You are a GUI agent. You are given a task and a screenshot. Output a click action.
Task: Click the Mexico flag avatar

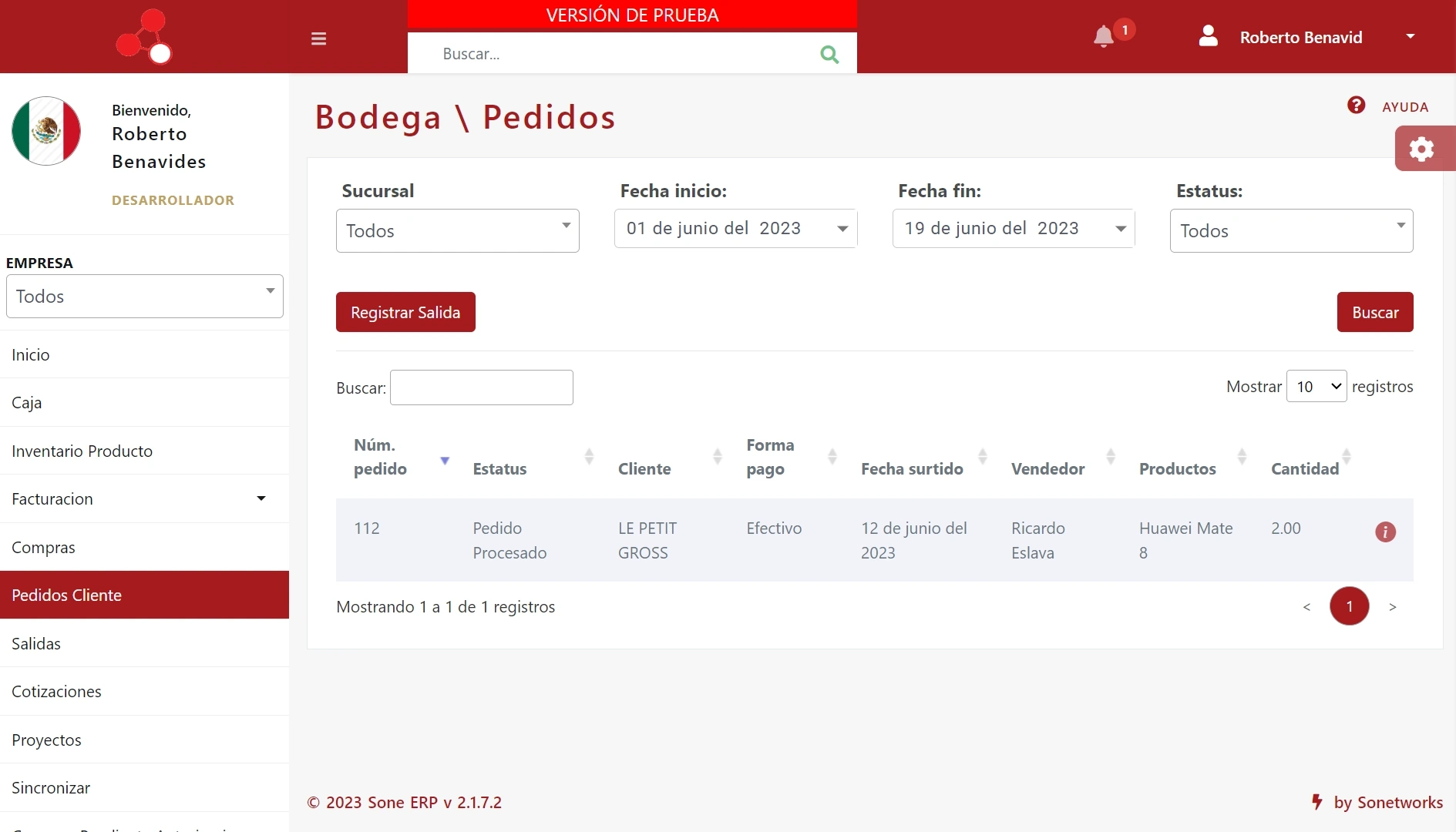[x=46, y=131]
